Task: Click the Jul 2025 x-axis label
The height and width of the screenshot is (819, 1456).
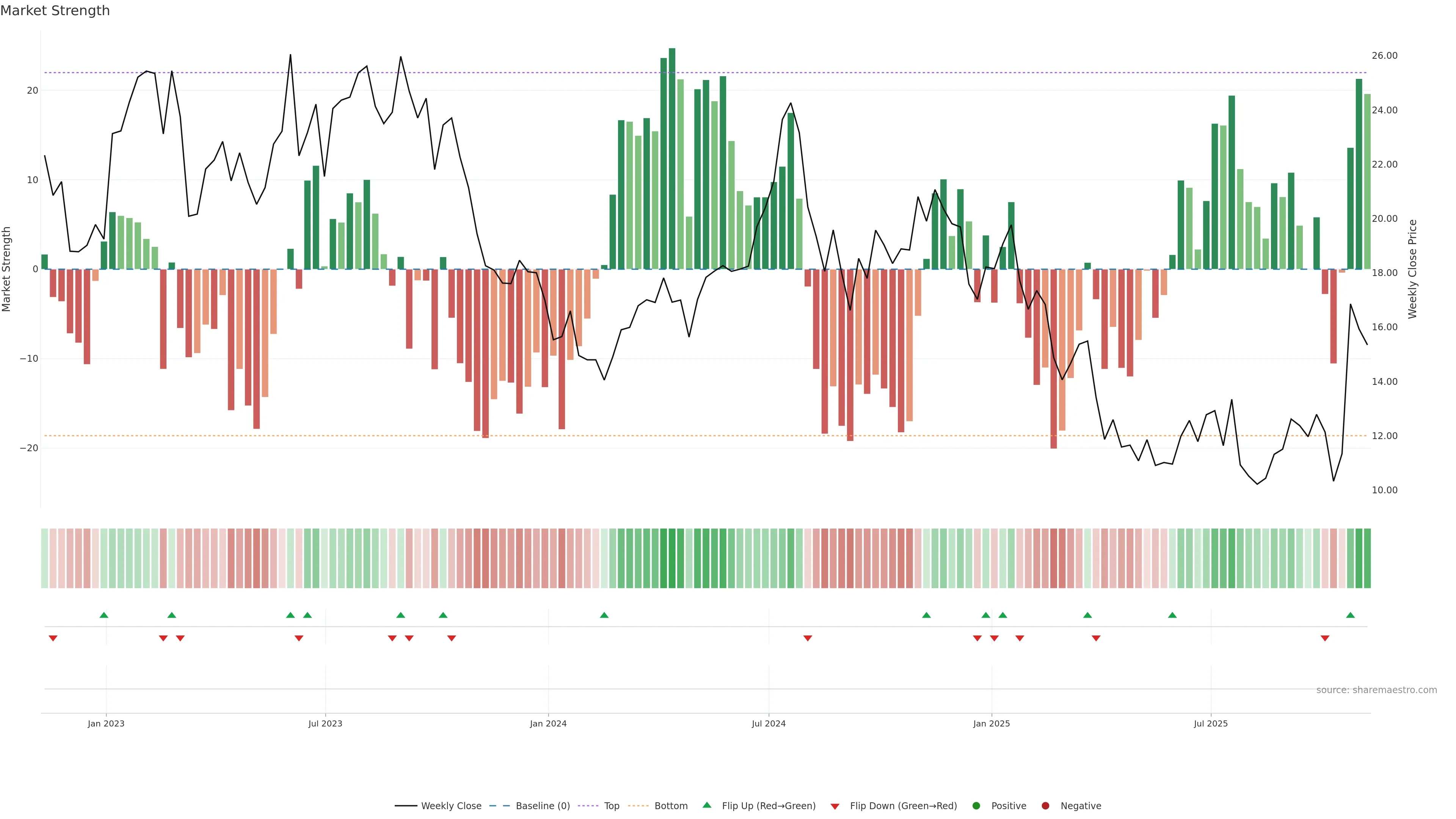Action: pyautogui.click(x=1211, y=723)
